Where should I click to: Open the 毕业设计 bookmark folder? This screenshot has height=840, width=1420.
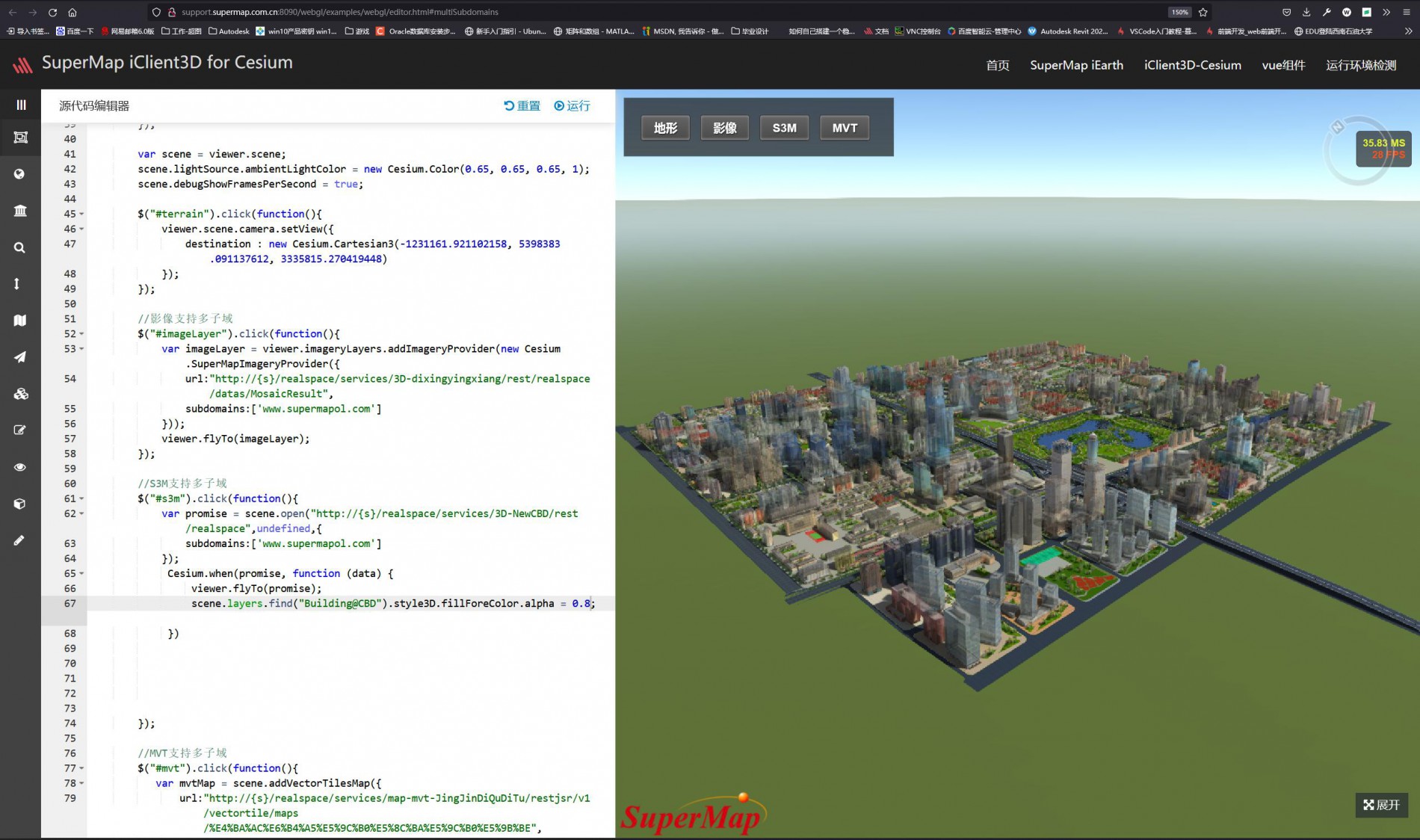click(750, 31)
